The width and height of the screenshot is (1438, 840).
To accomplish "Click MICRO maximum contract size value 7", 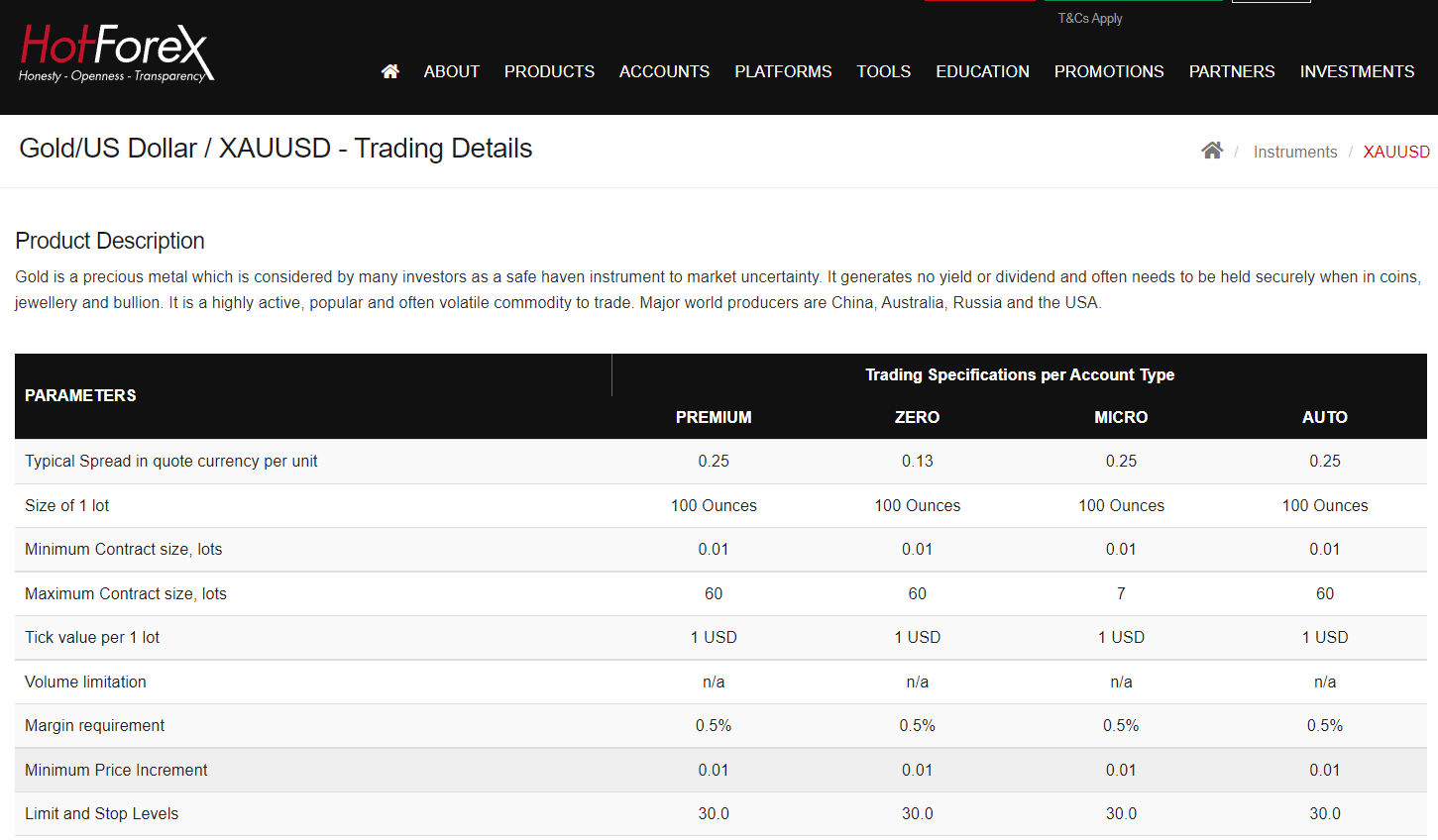I will pos(1121,593).
